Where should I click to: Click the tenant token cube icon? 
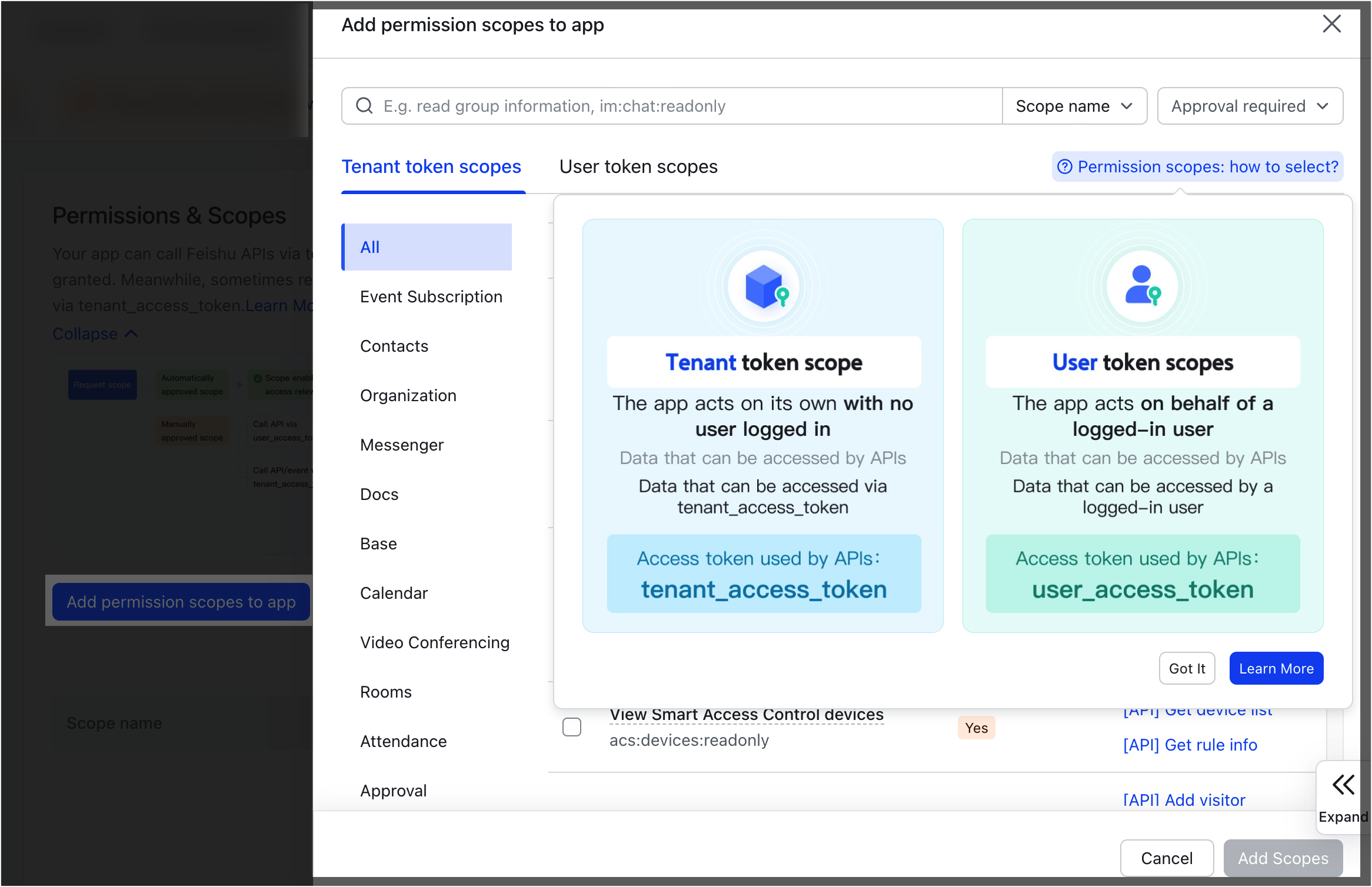click(x=763, y=286)
